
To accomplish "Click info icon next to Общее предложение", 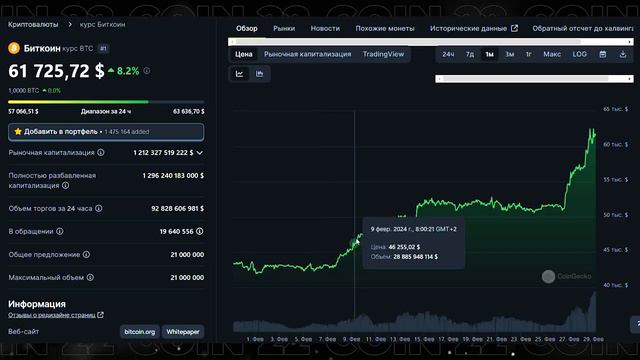I will click(87, 254).
